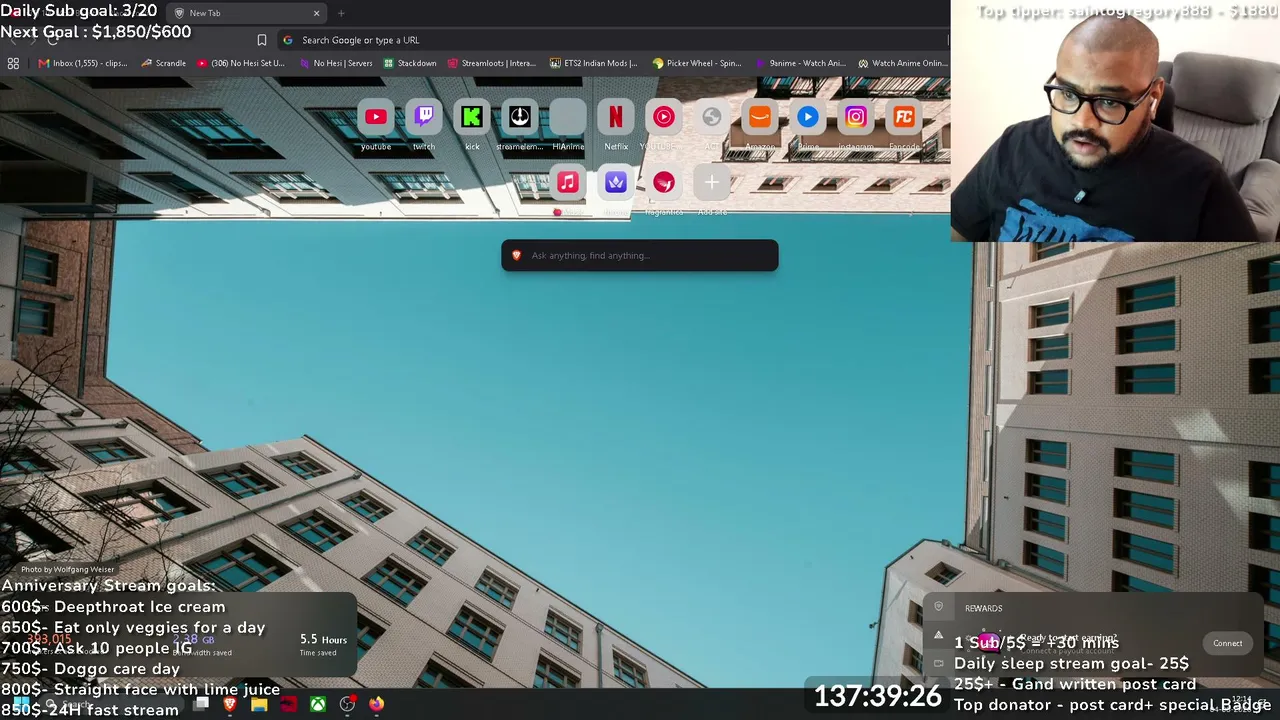Click the Brave icon in taskbar
1280x720 pixels.
(230, 705)
